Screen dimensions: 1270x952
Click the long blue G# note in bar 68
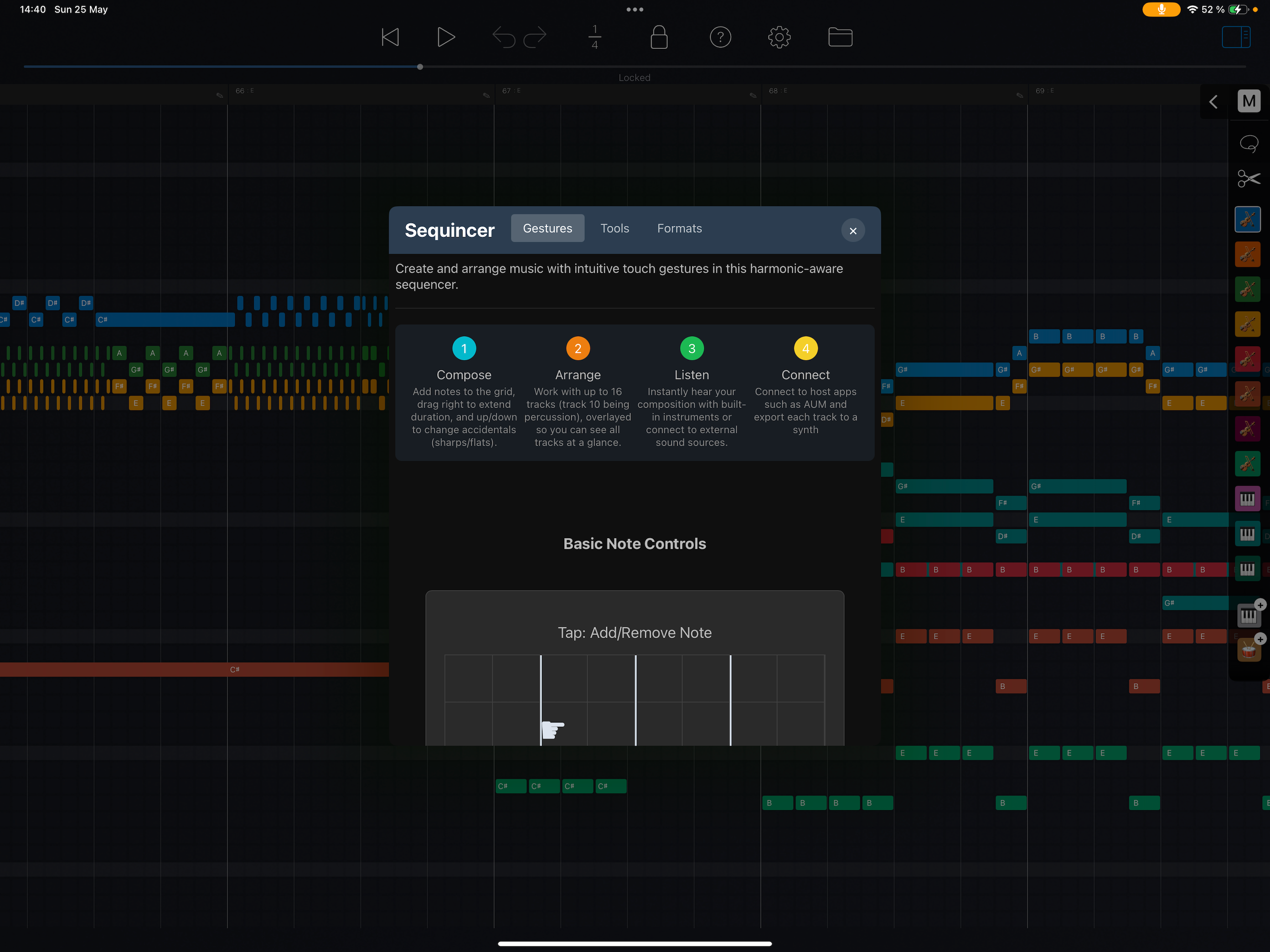tap(944, 370)
